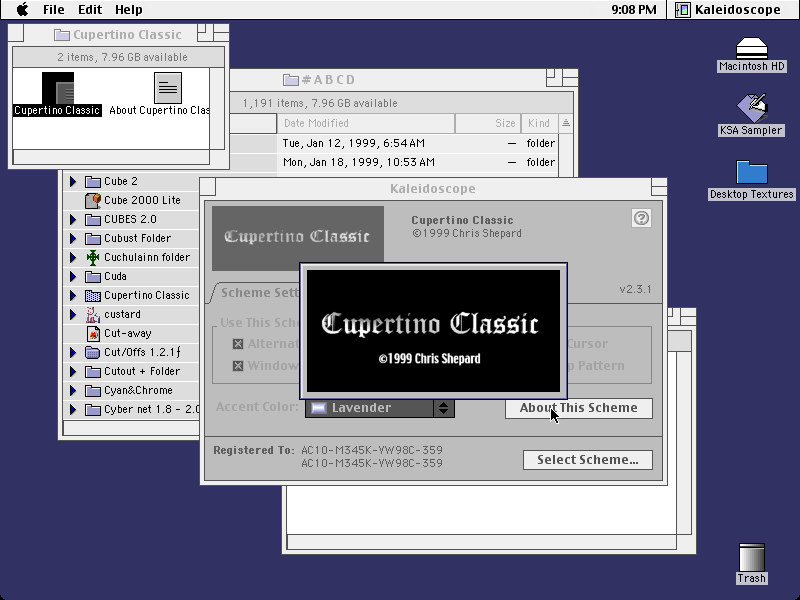Image resolution: width=800 pixels, height=600 pixels.
Task: Select the Scheme Settings tab
Action: 259,292
